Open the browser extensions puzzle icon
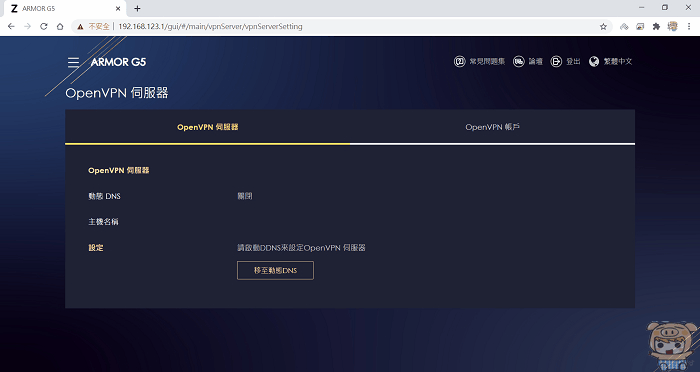The width and height of the screenshot is (700, 372). click(656, 27)
